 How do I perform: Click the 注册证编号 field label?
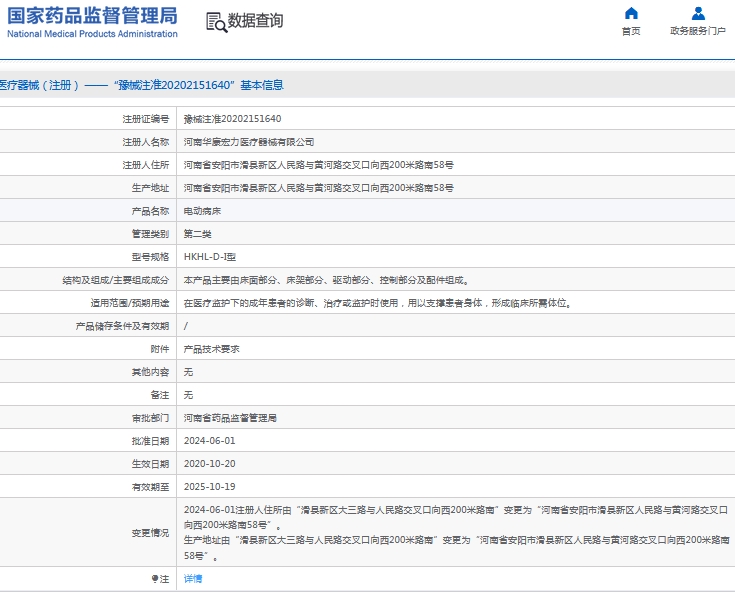click(x=146, y=119)
